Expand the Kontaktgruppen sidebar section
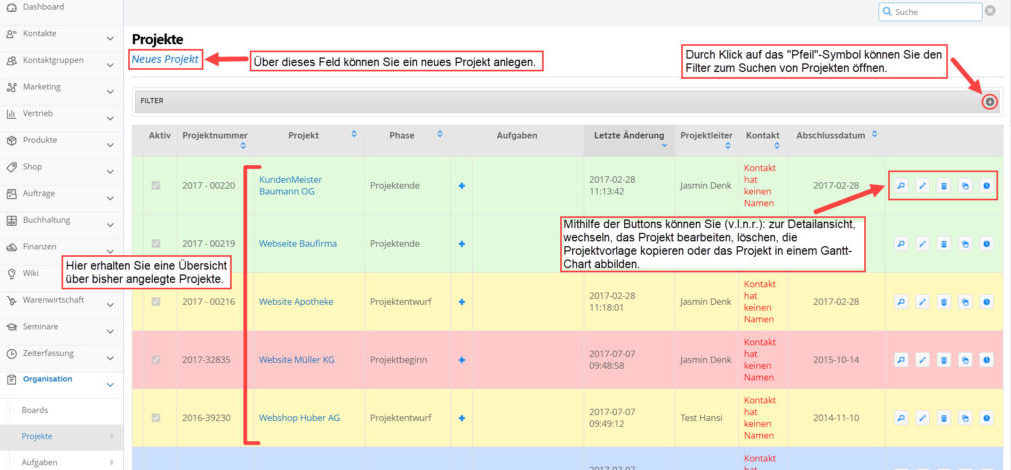 [x=110, y=65]
